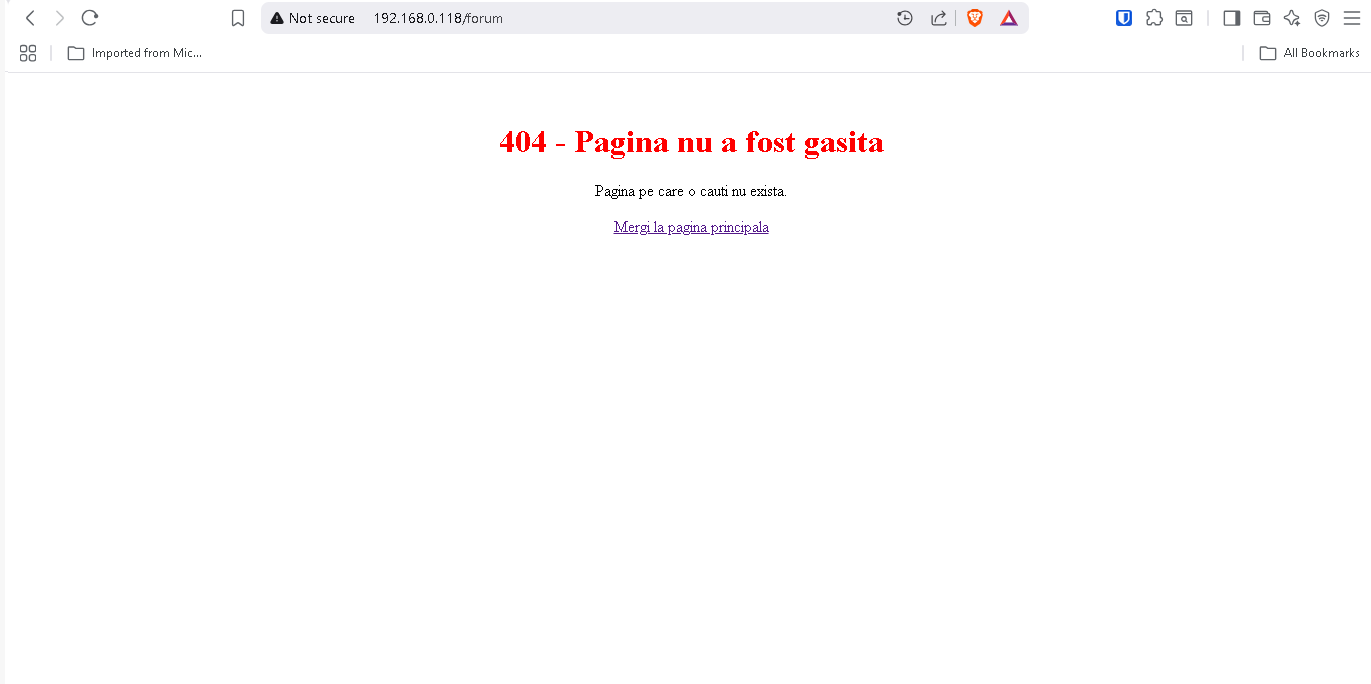This screenshot has width=1371, height=684.
Task: Reload the current page
Action: coord(90,18)
